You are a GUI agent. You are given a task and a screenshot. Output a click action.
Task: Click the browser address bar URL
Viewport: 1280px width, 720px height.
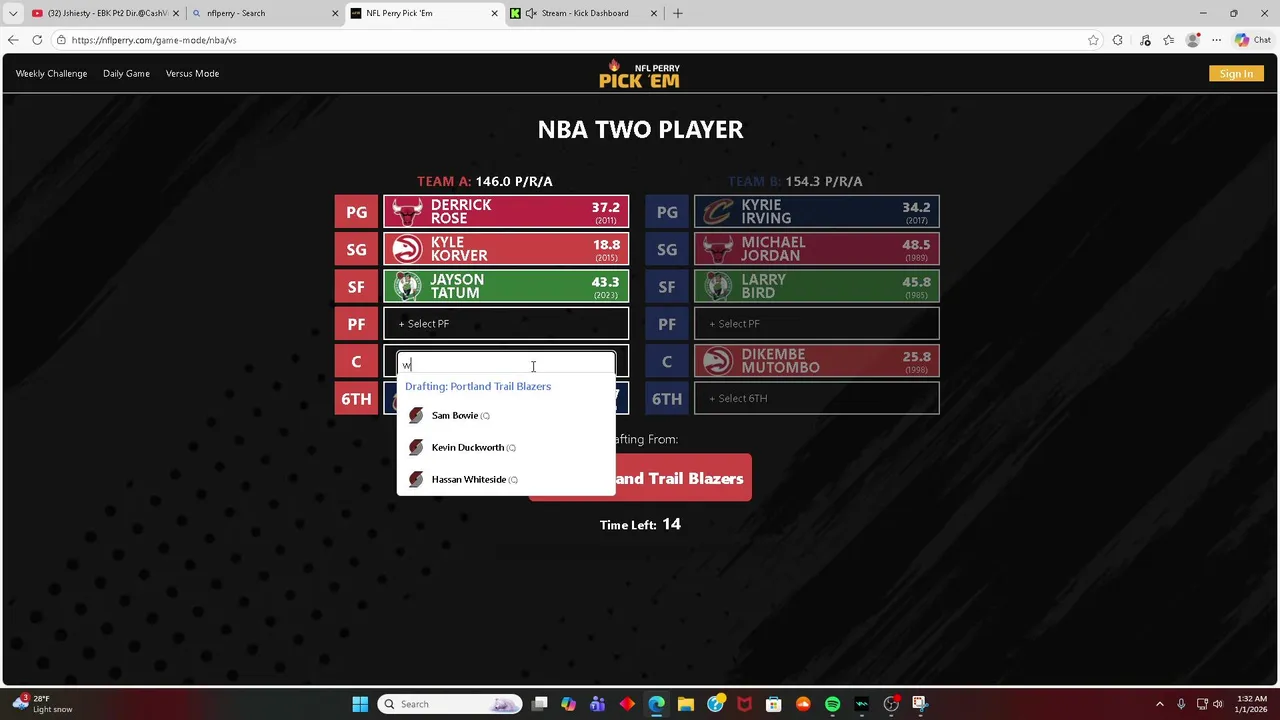coord(154,40)
